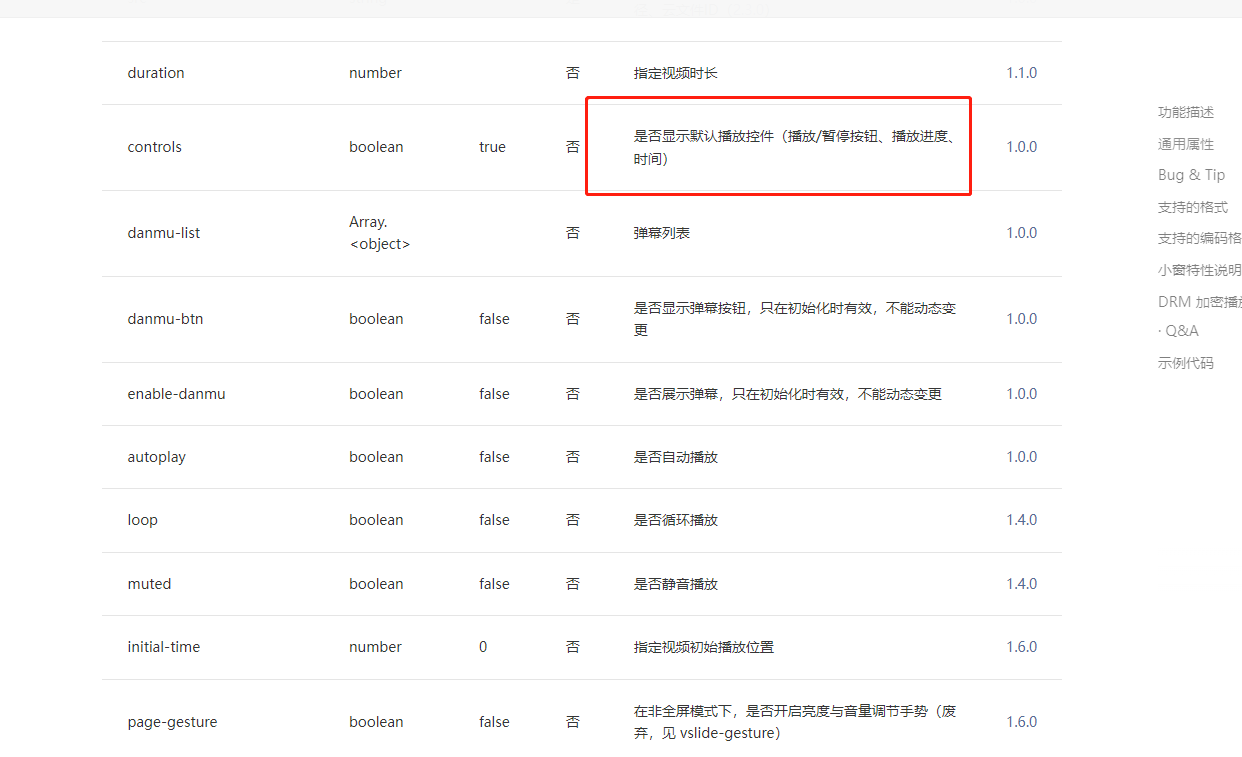Click the number type in initial-time row

click(x=376, y=647)
